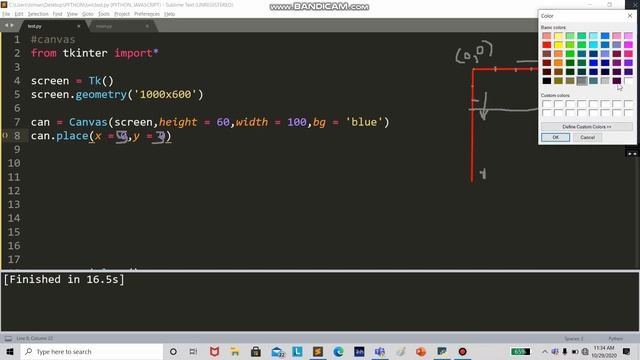Open the Edit menu

[x=19, y=14]
